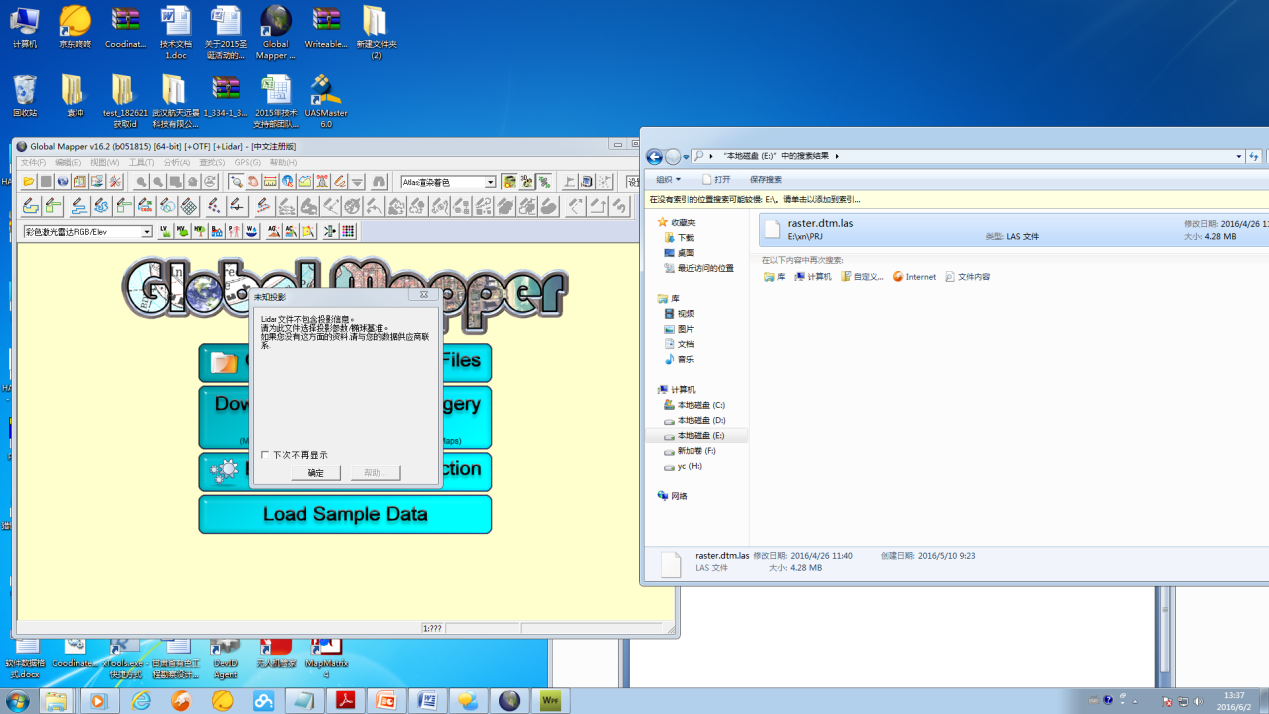This screenshot has width=1269, height=714.
Task: Click 打开 in the Explorer toolbar
Action: [716, 179]
